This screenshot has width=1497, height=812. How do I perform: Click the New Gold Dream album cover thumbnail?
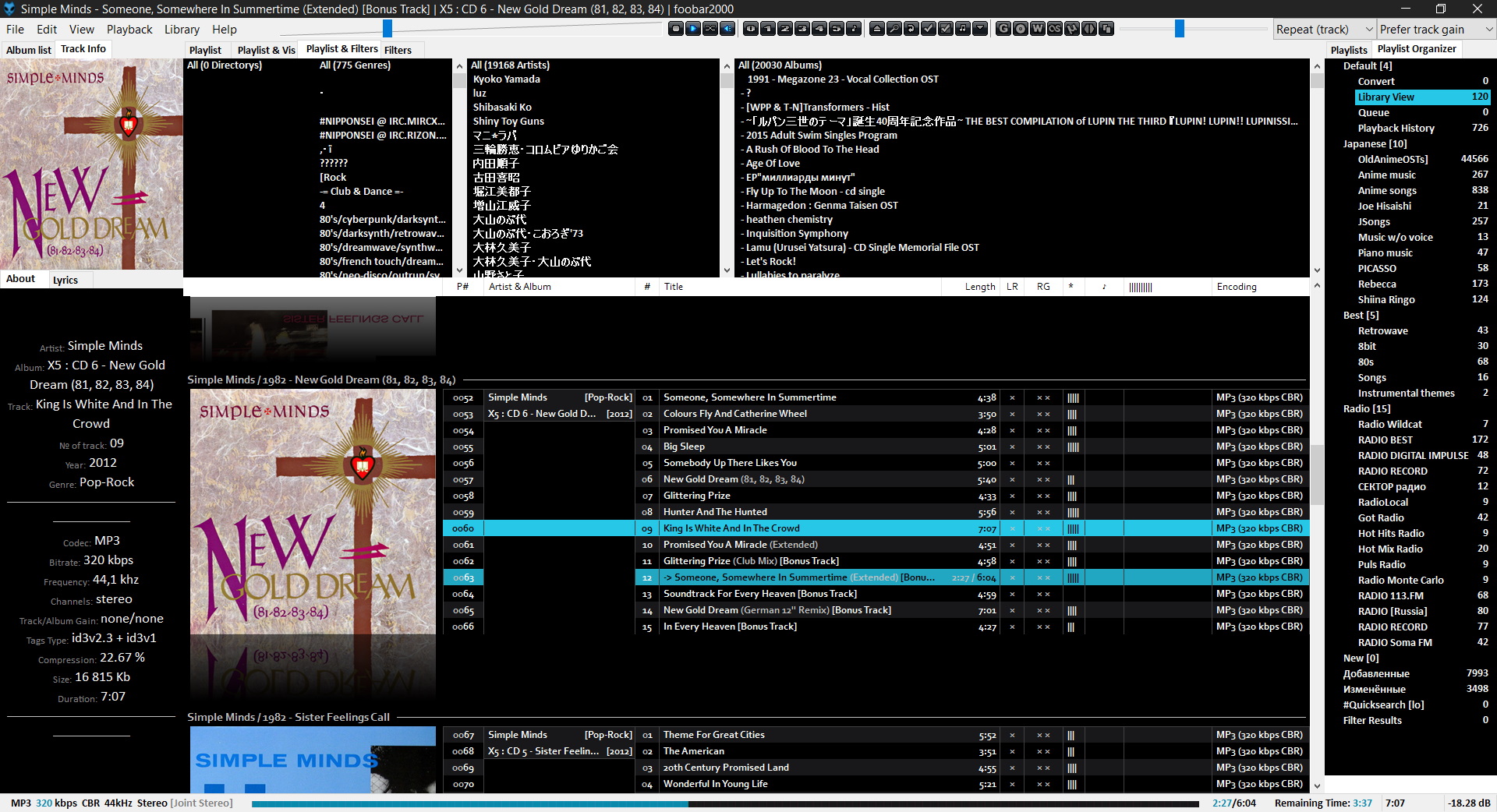pyautogui.click(x=313, y=510)
